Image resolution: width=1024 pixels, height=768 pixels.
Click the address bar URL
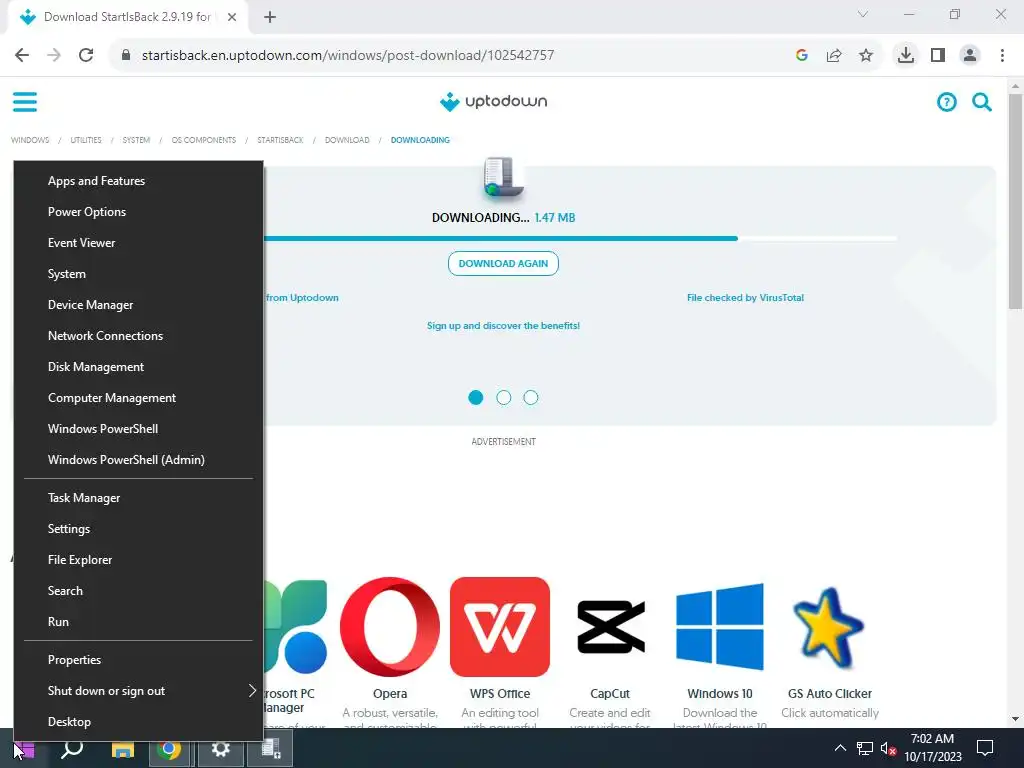pos(348,55)
